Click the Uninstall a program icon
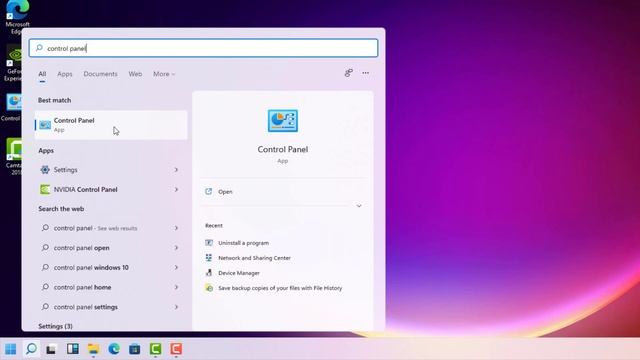This screenshot has width=640, height=360. click(x=209, y=243)
